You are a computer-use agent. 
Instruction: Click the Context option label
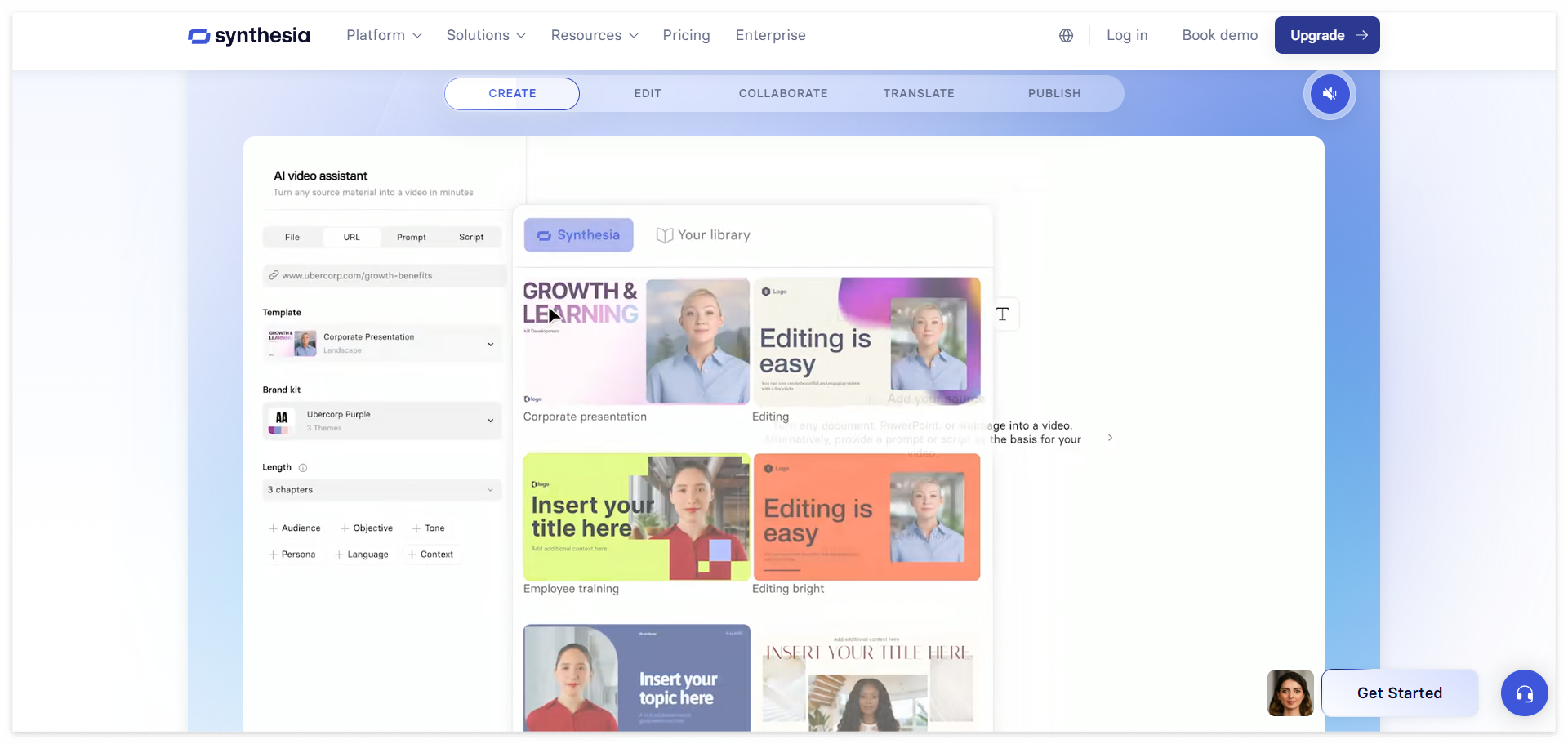coord(437,555)
